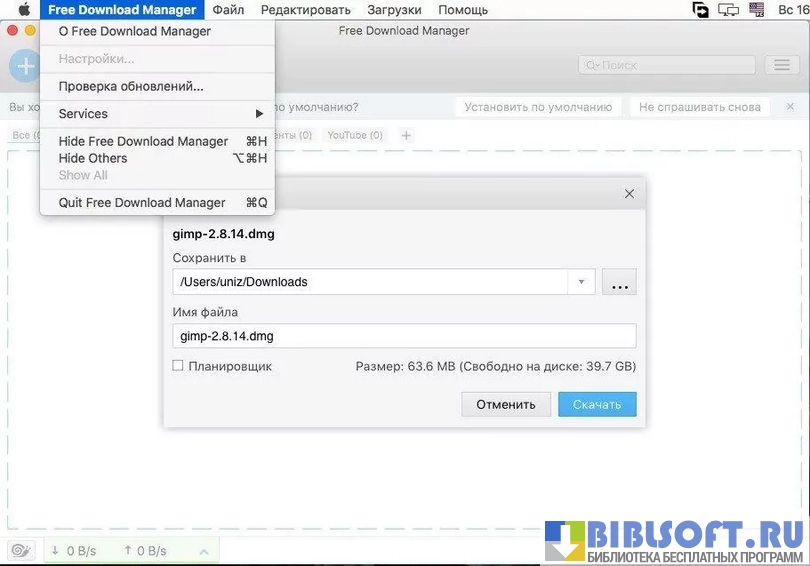Select Quit Free Download Manager
Screen dimensions: 810x566
[142, 202]
